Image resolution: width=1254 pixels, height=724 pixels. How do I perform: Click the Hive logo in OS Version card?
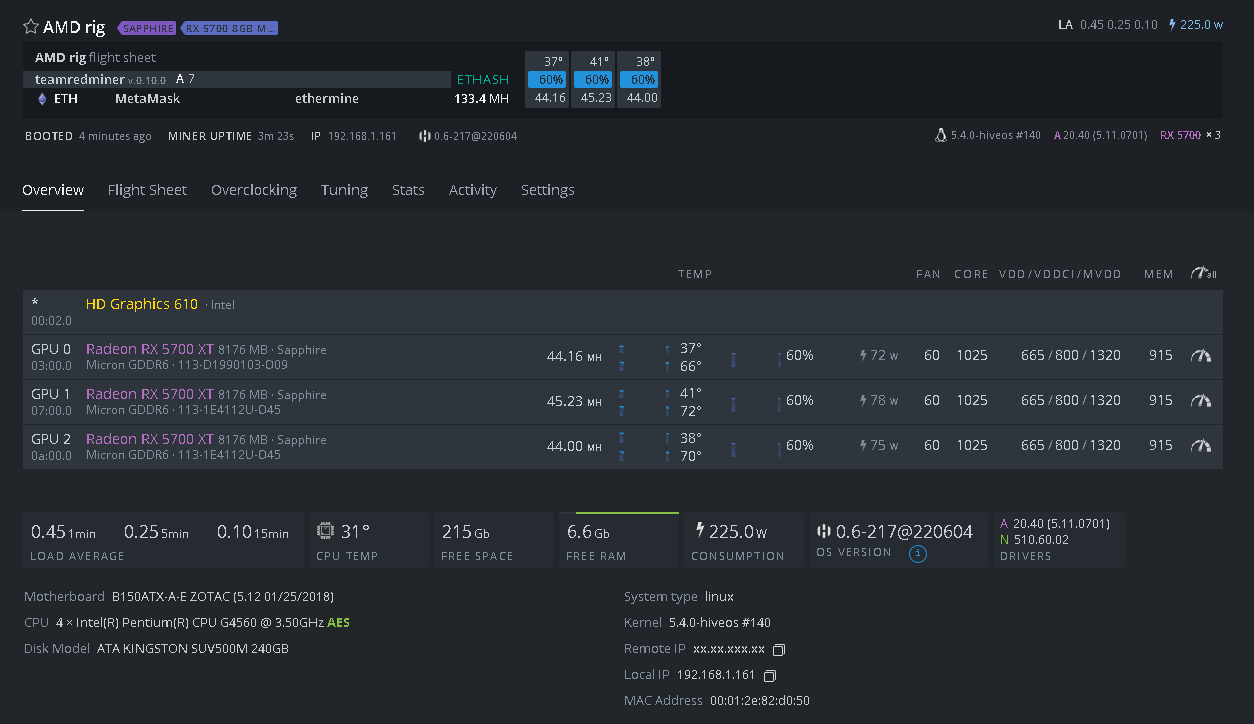point(824,531)
